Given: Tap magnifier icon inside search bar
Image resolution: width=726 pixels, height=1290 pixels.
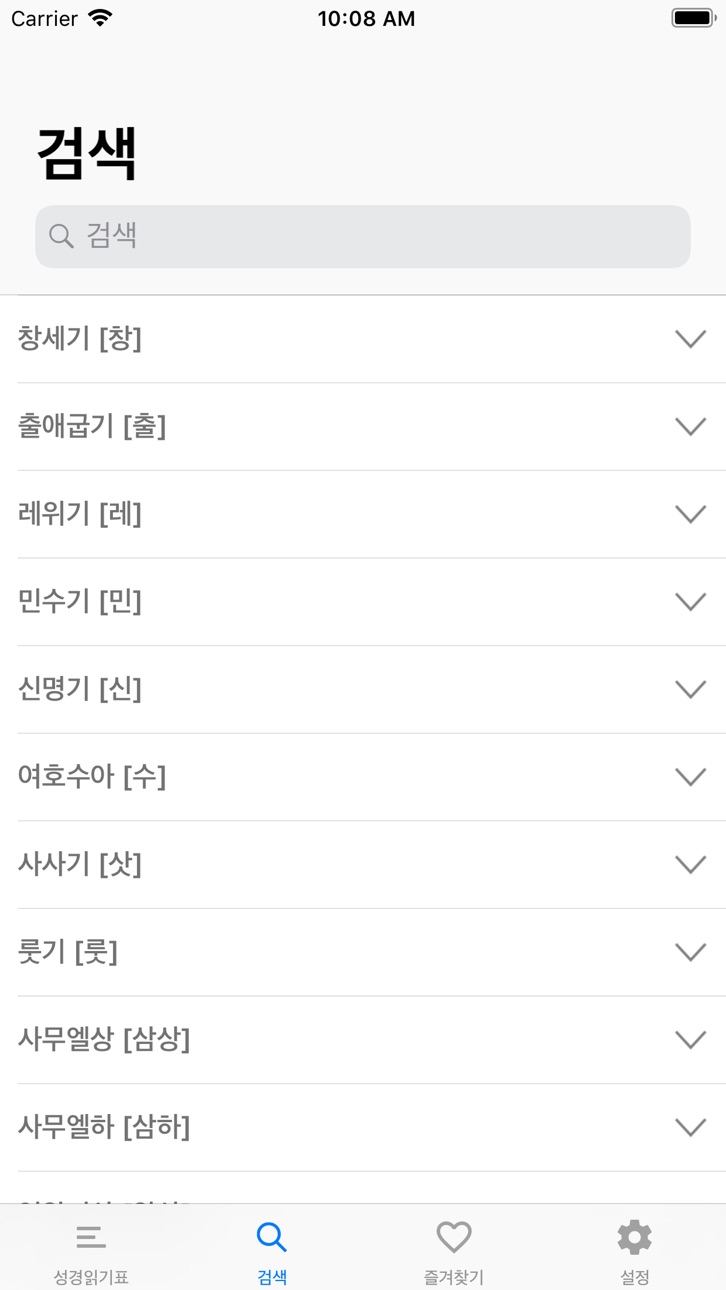Looking at the screenshot, I should coord(61,236).
